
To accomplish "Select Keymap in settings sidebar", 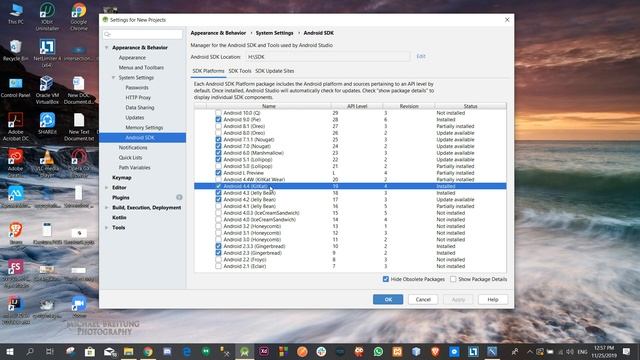I will coord(122,178).
